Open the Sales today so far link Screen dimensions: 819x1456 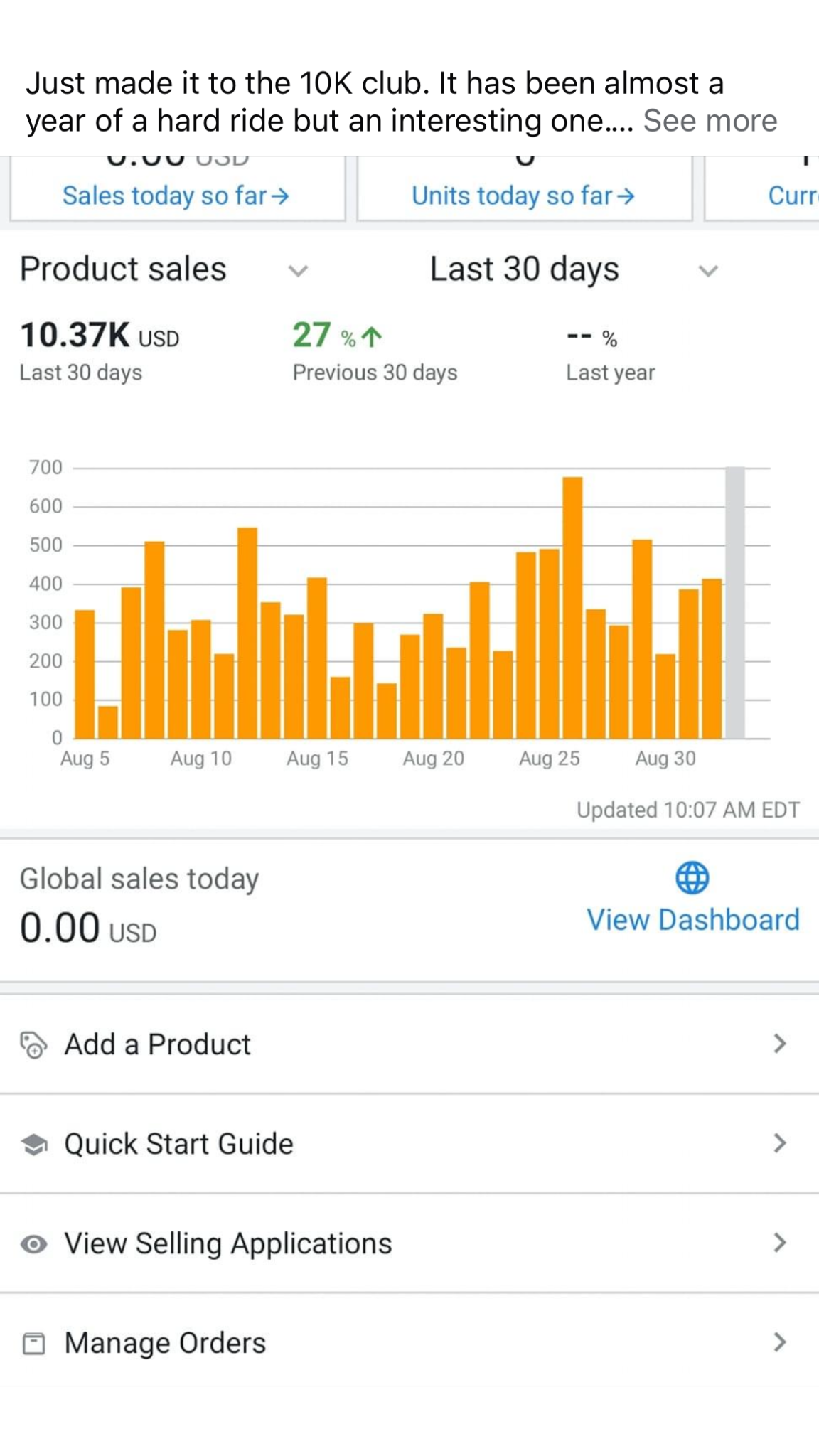click(x=164, y=196)
